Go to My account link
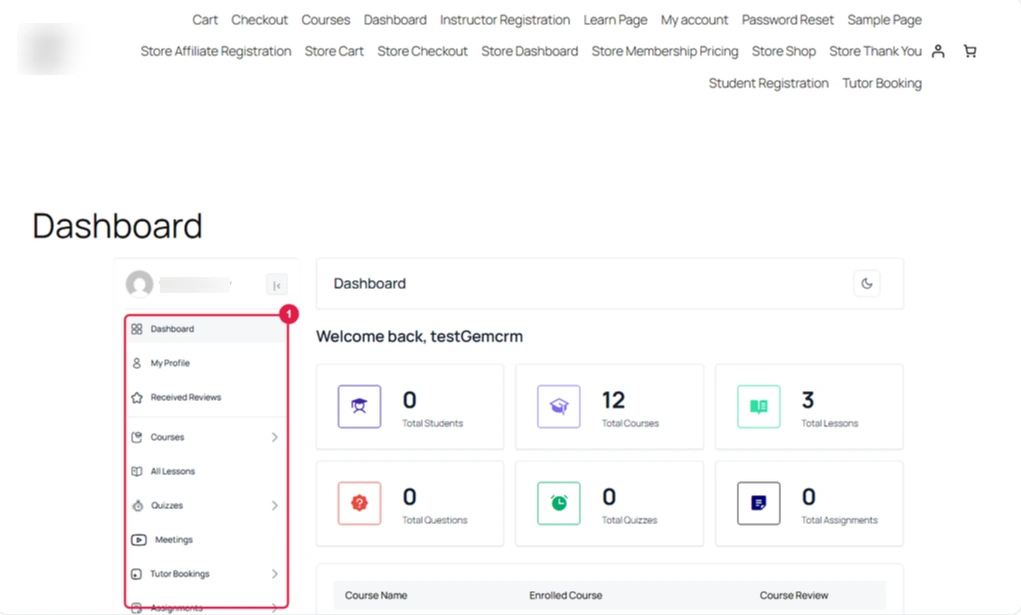The width and height of the screenshot is (1021, 615). 694,20
